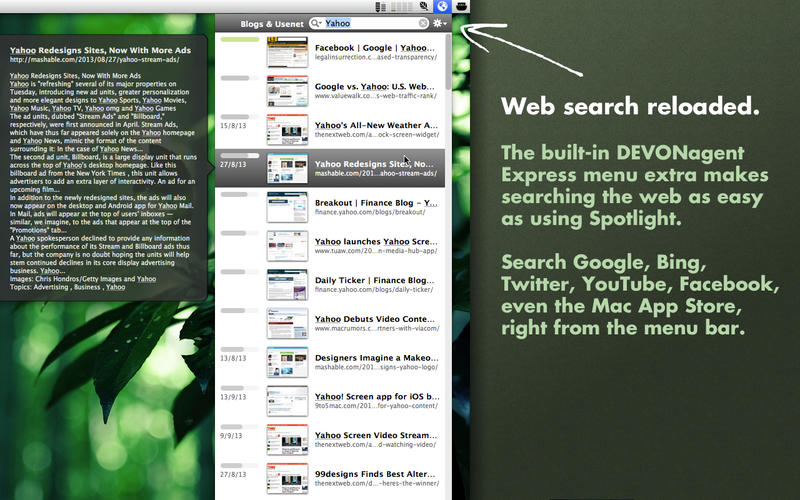Screen dimensions: 800x500
Task: Open Yahoo's All-New Weather result
Action: (330, 130)
